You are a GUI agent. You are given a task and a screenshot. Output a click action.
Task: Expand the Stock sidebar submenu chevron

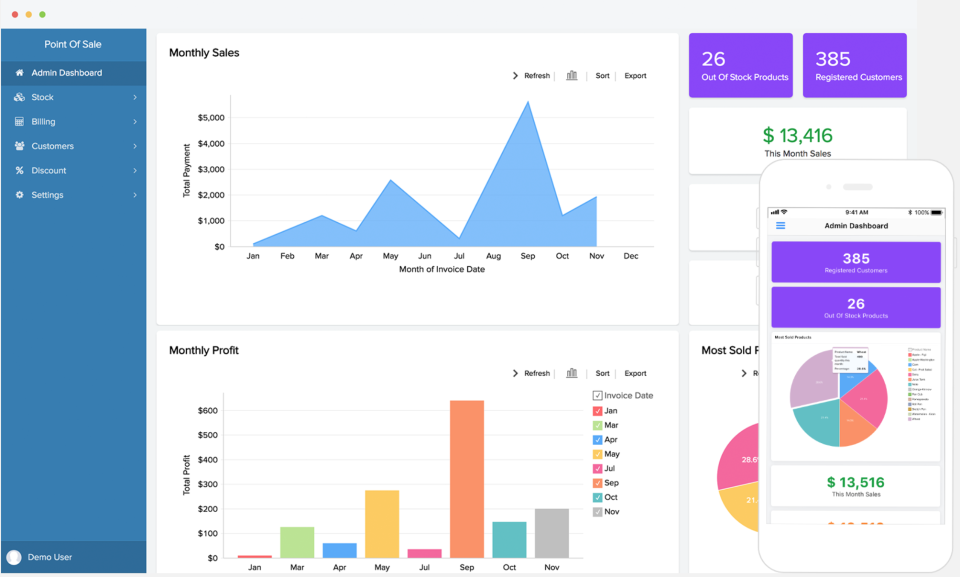point(135,97)
